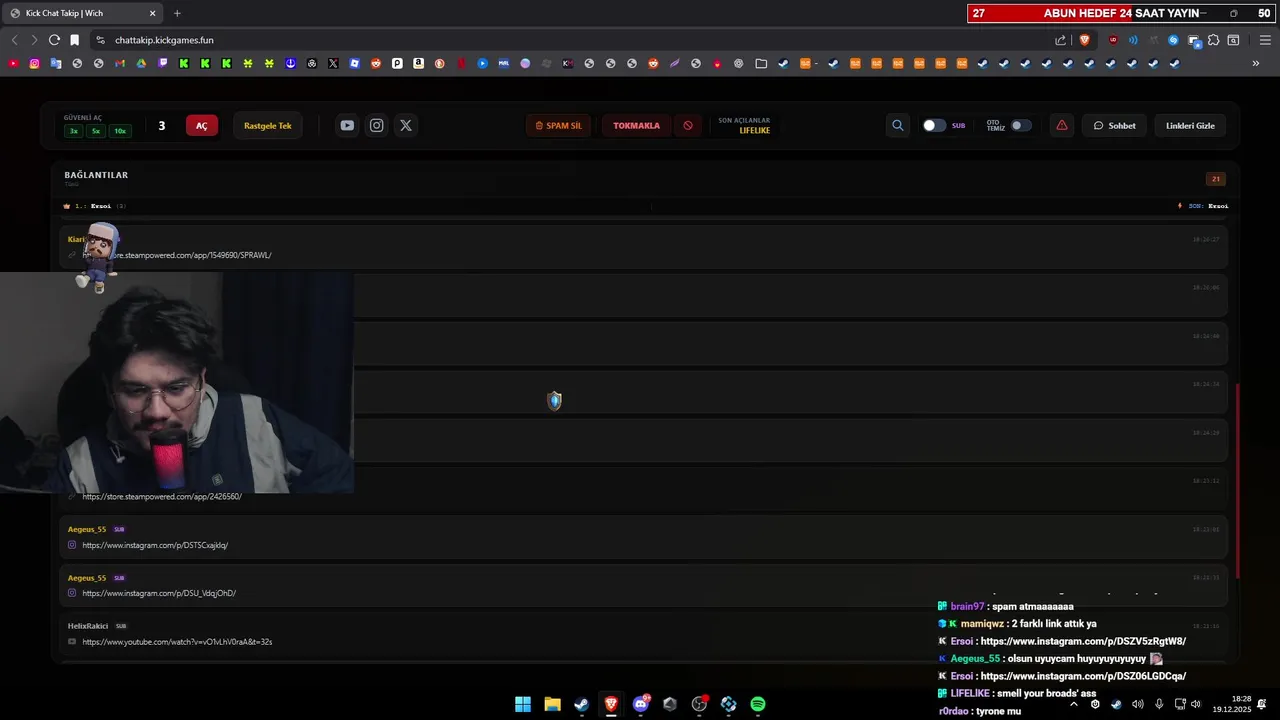
Task: Click the link count badge 21
Action: (1216, 179)
